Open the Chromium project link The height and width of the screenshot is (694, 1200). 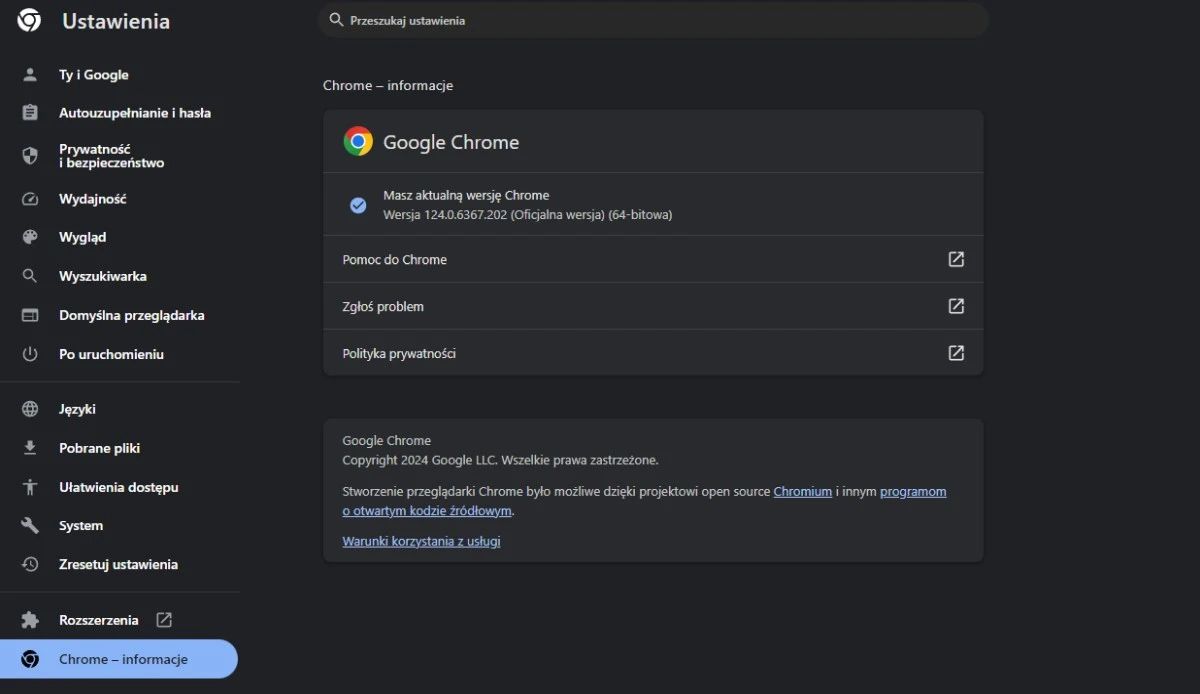pyautogui.click(x=803, y=491)
